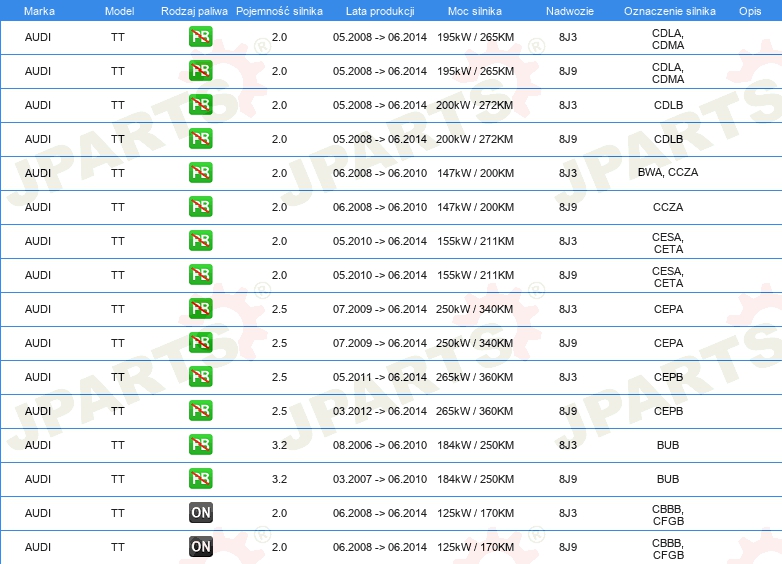
Task: Select 'CESA, CETA' in the 8J3 row
Action: (x=668, y=243)
